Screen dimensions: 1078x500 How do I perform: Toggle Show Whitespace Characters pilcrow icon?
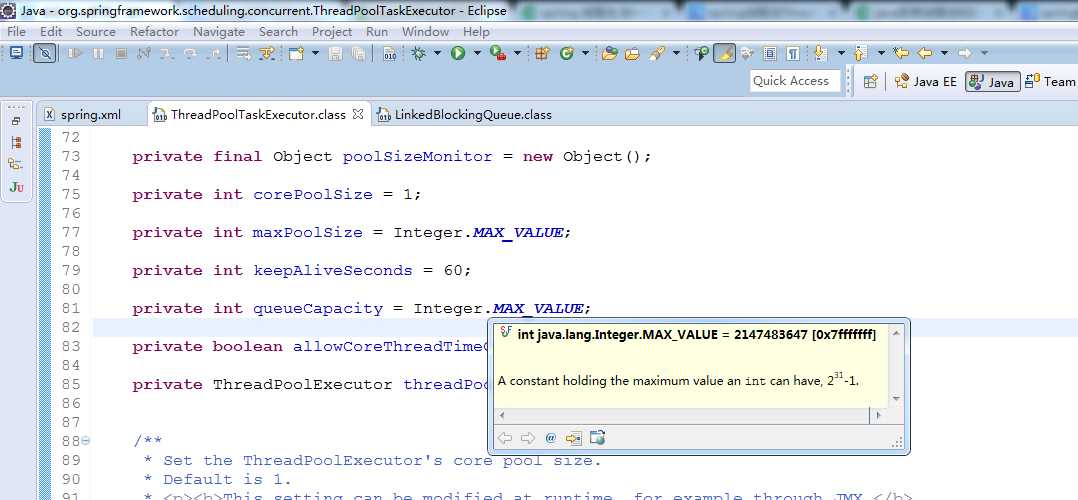[793, 53]
